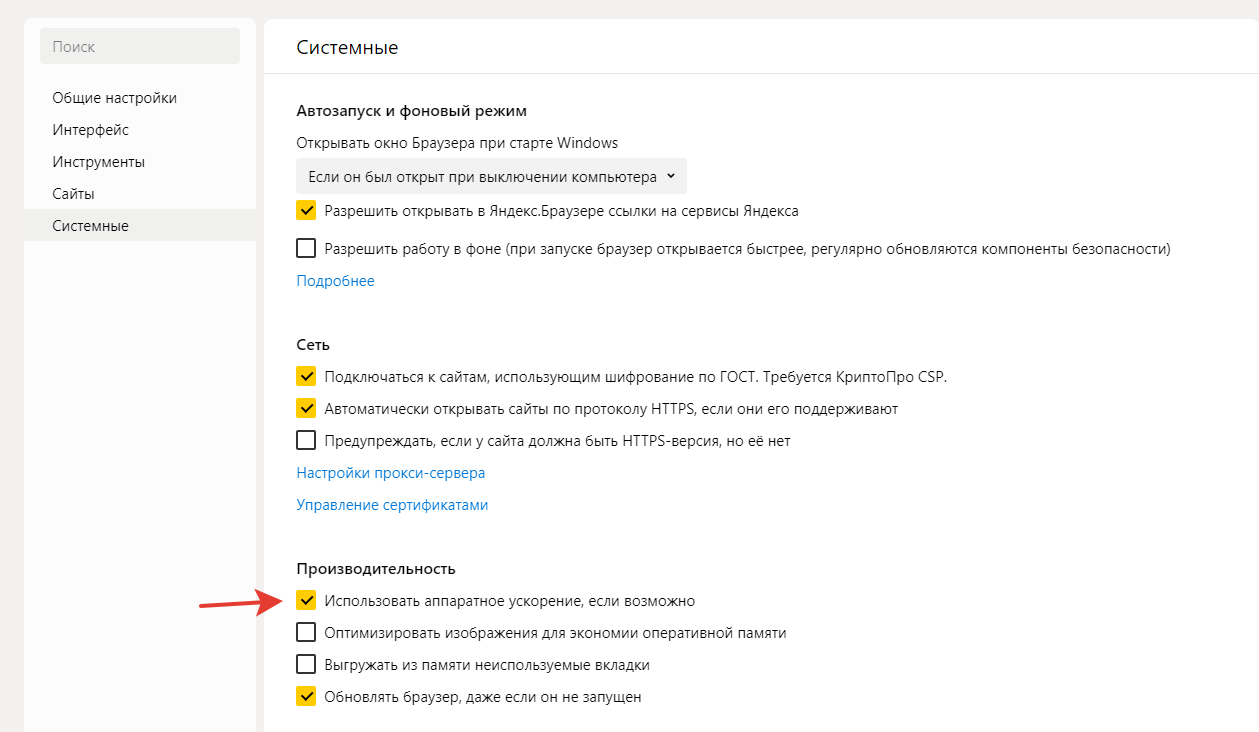Click the dropdown chevron arrow
The width and height of the screenshot is (1259, 732).
click(x=671, y=177)
